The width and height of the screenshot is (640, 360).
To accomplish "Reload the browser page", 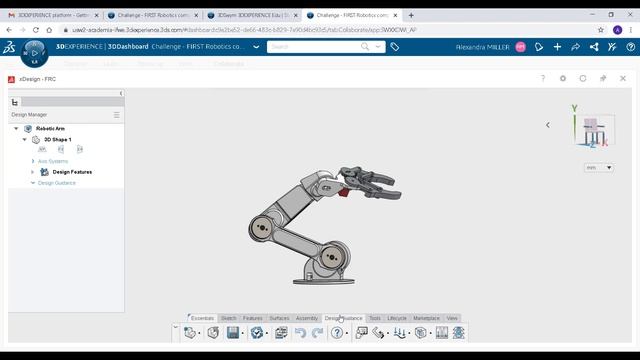I will (36, 30).
